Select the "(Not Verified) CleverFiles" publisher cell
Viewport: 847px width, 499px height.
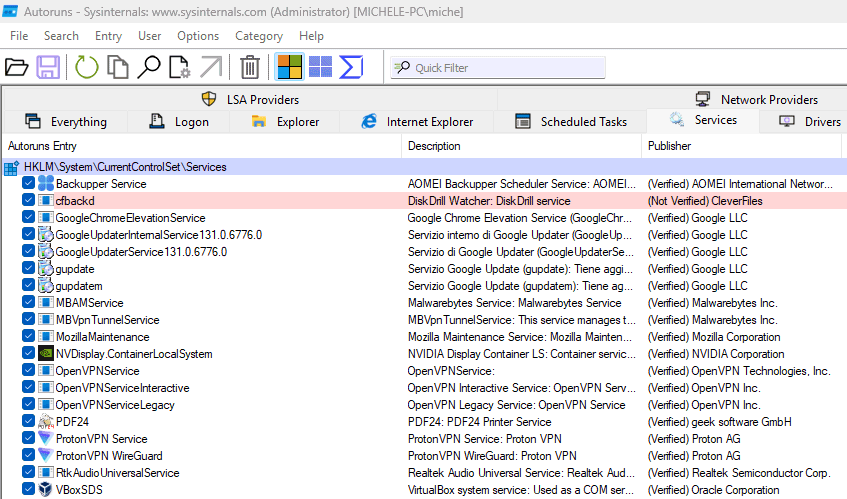point(705,201)
